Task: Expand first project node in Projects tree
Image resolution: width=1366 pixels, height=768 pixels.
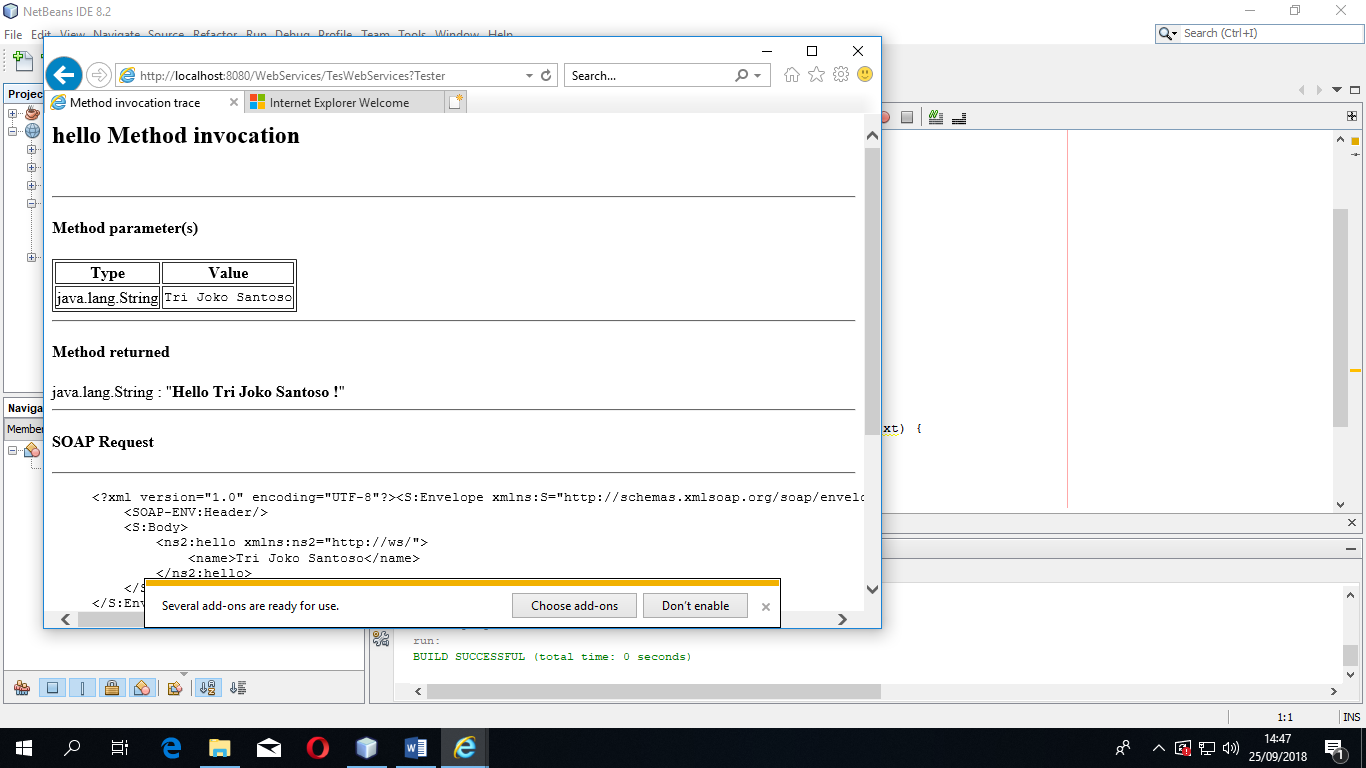Action: click(13, 113)
